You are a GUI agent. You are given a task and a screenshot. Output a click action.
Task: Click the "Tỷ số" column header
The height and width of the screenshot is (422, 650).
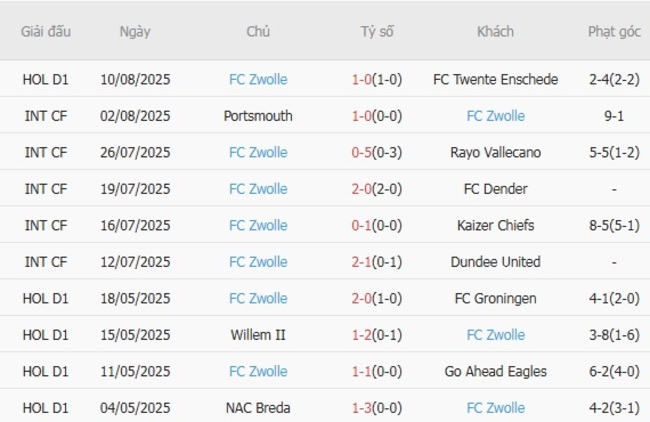click(x=377, y=31)
